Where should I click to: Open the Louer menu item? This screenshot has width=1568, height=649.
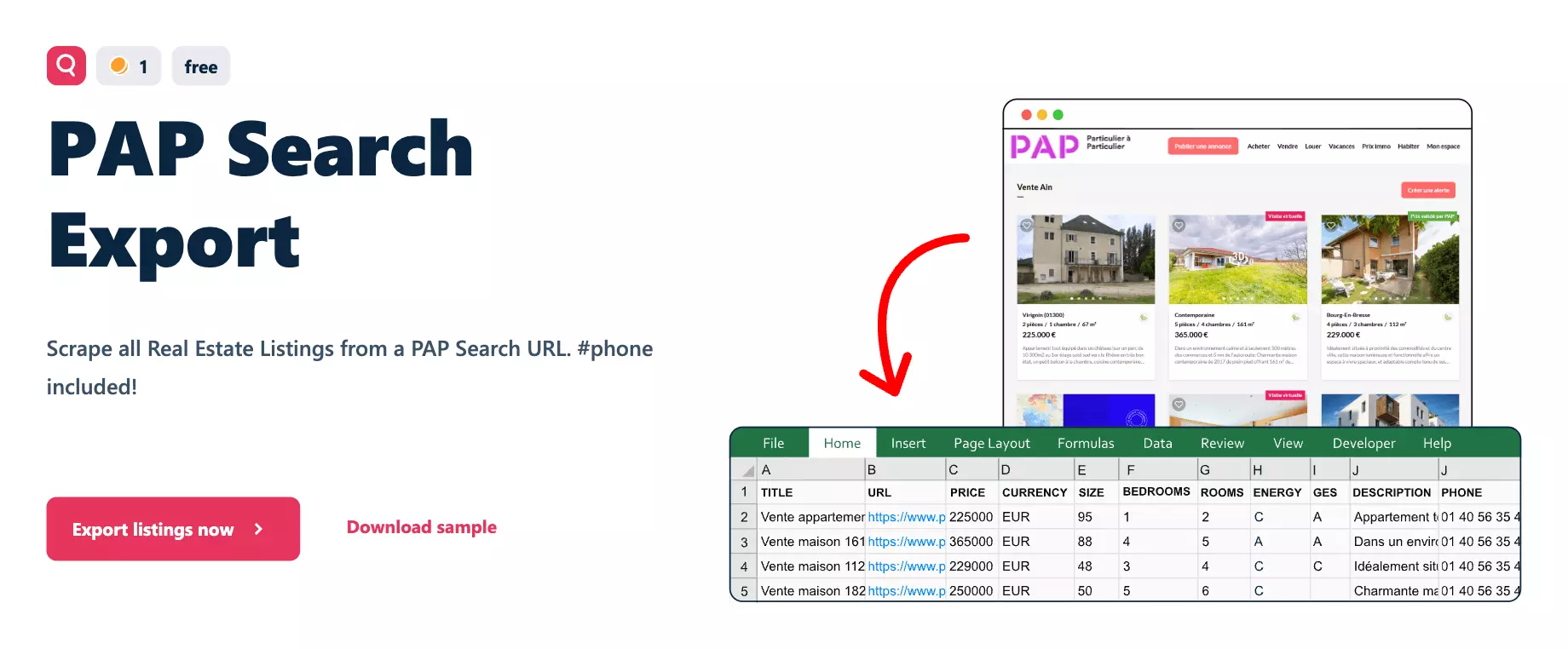[1313, 146]
